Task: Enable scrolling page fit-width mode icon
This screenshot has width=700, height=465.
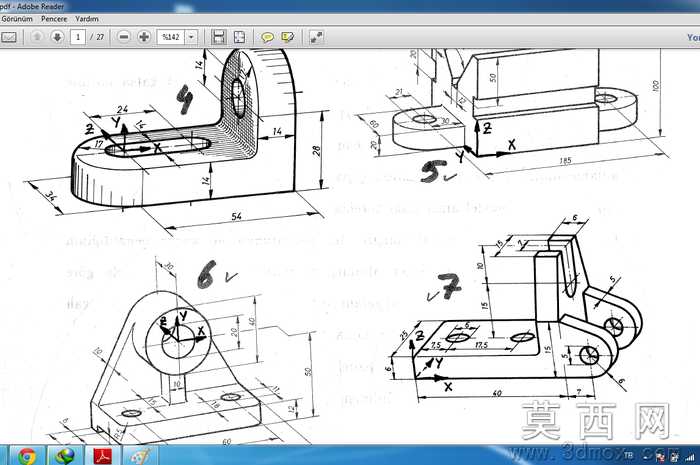Action: pyautogui.click(x=218, y=37)
